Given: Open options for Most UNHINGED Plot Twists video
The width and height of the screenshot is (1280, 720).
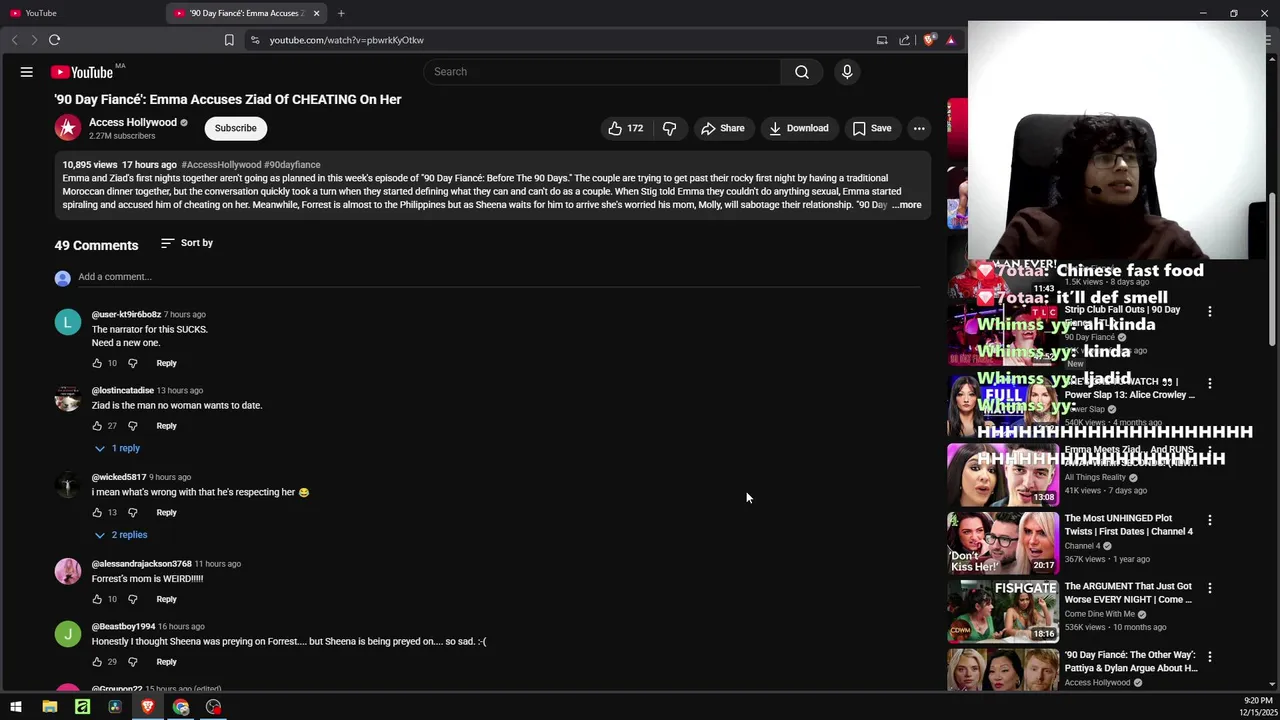Looking at the screenshot, I should pyautogui.click(x=1210, y=520).
